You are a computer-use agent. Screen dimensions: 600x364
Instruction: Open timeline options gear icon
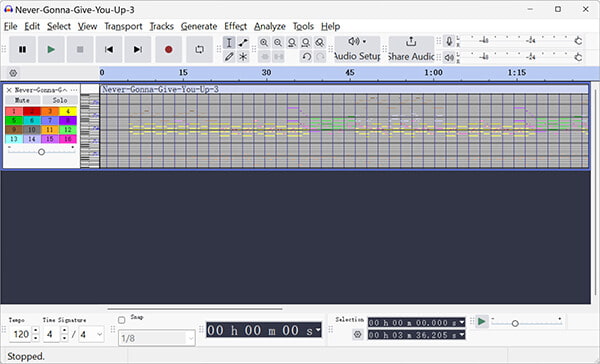click(13, 73)
